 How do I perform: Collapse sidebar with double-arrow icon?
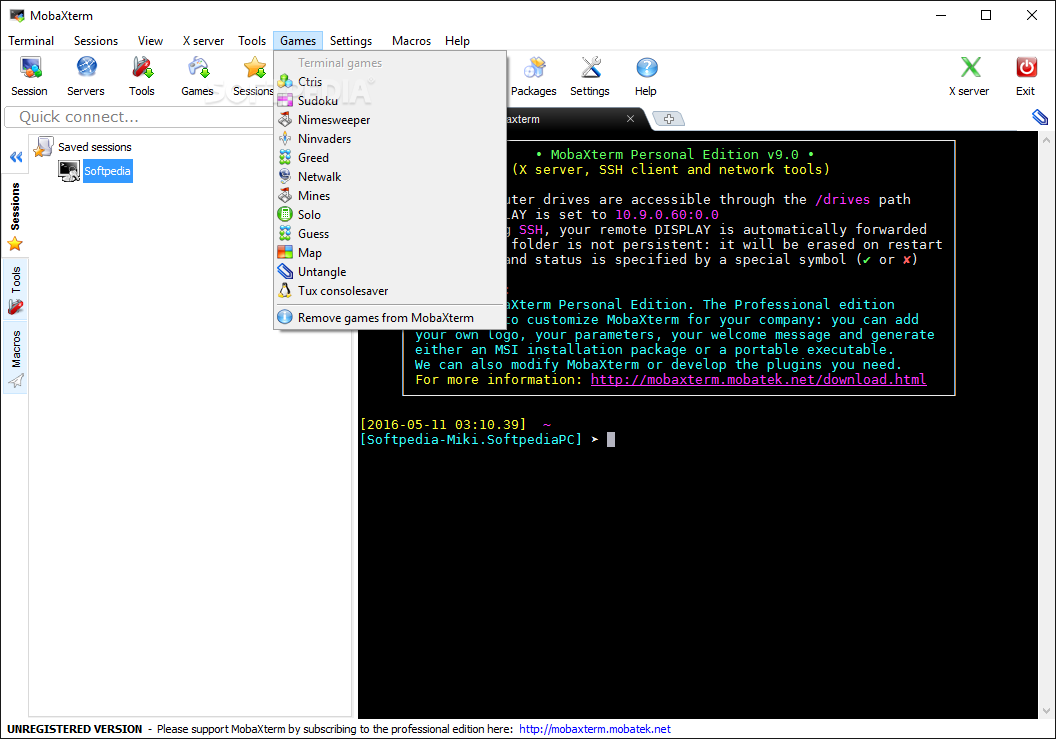pyautogui.click(x=16, y=157)
